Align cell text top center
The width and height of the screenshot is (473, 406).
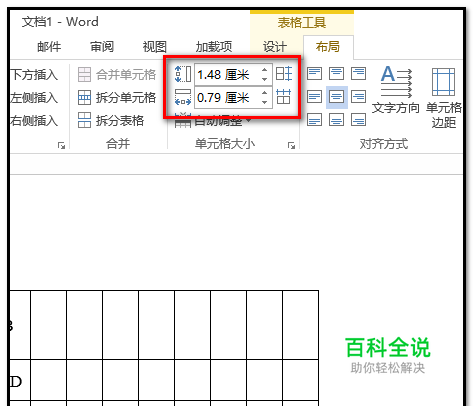coord(336,74)
